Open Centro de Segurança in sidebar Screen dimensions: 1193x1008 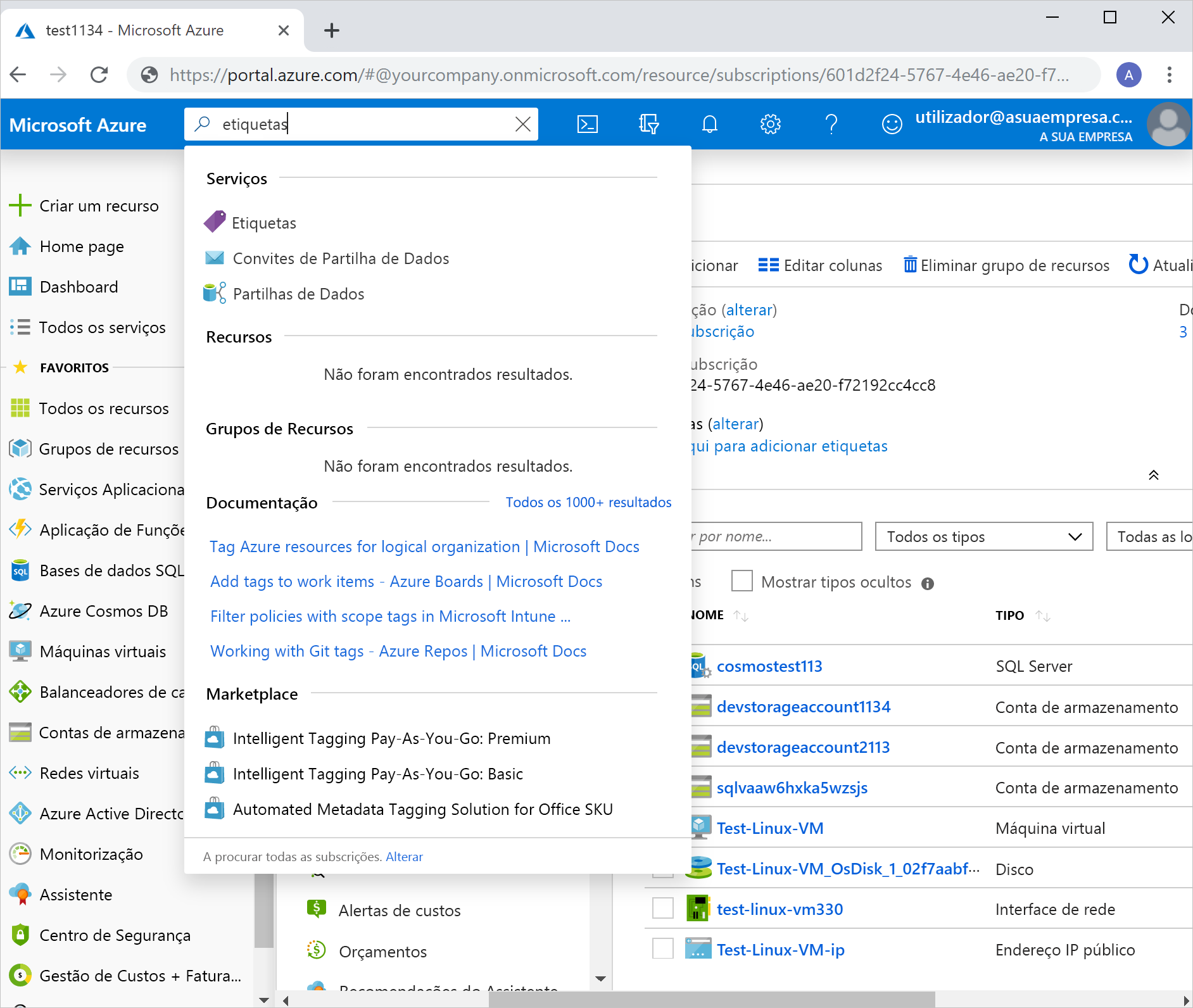(x=115, y=935)
